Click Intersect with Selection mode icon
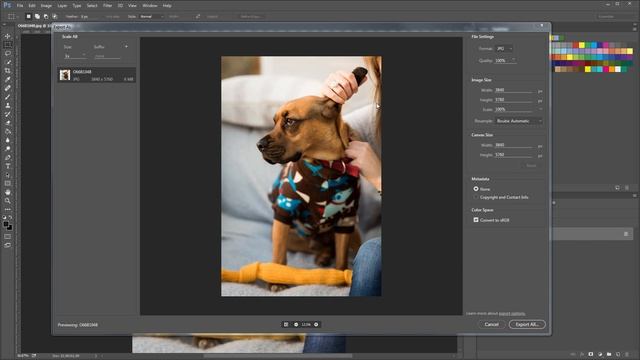This screenshot has height=360, width=640. pyautogui.click(x=55, y=16)
